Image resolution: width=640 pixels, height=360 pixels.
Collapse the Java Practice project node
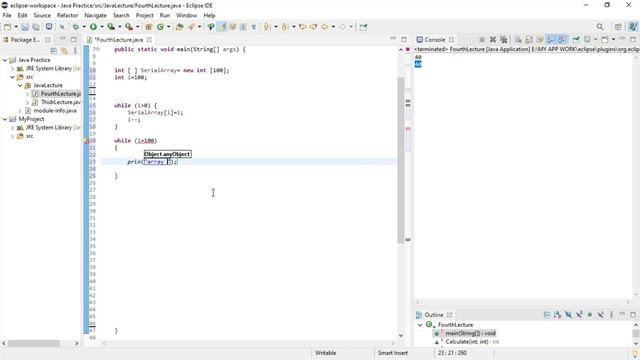(5, 60)
